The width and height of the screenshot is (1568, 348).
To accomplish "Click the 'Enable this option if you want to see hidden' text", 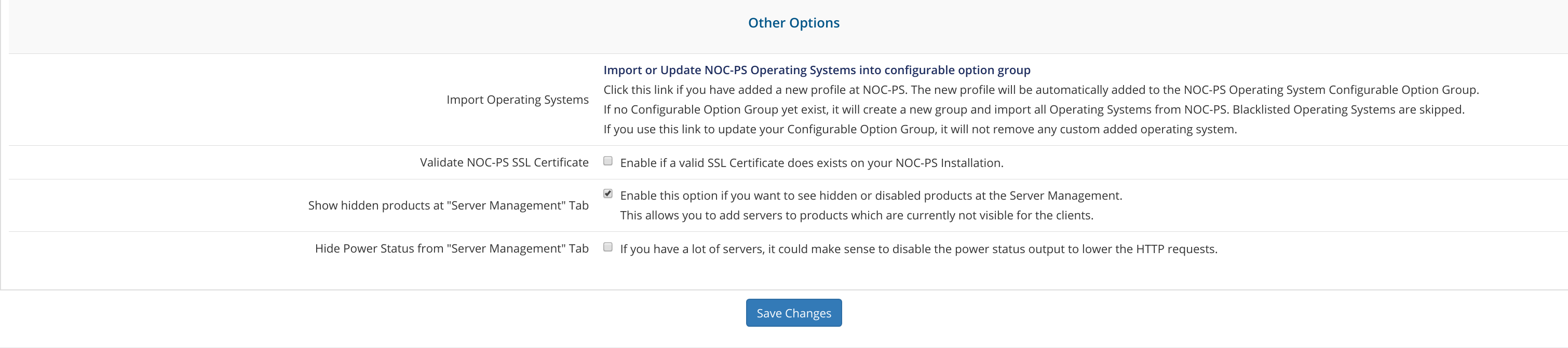I will point(871,196).
